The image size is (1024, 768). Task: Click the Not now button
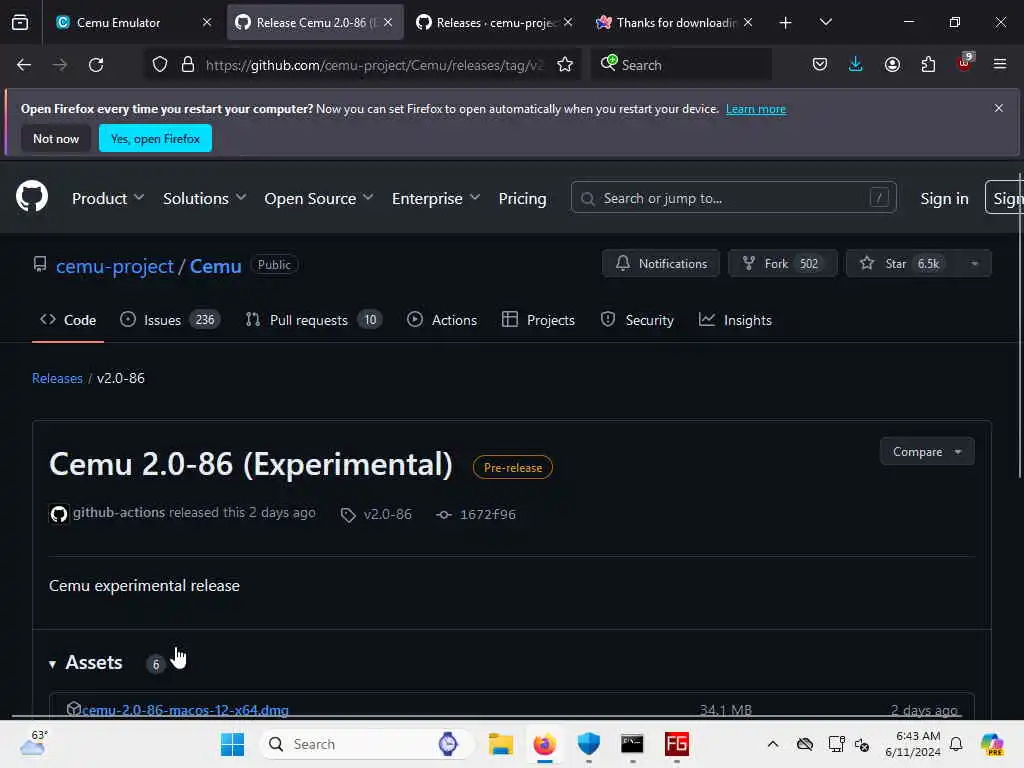[56, 138]
